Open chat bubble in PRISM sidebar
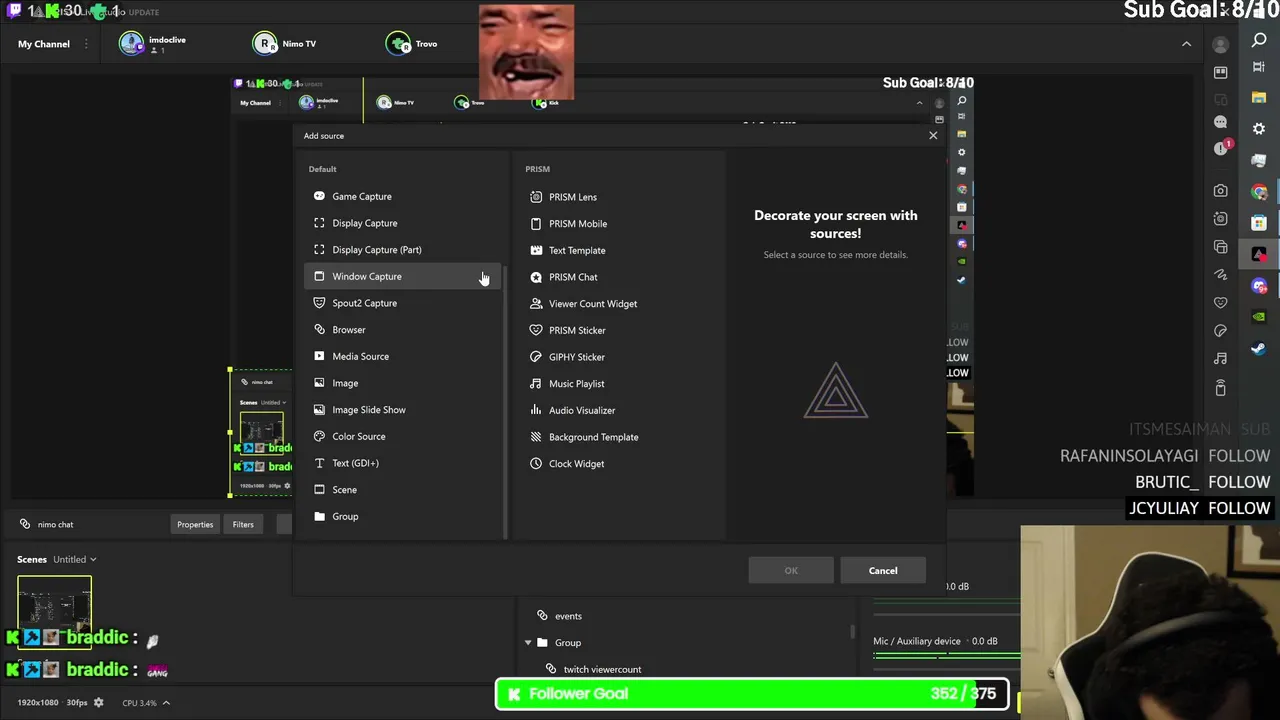Viewport: 1280px width, 720px height. coord(1220,122)
